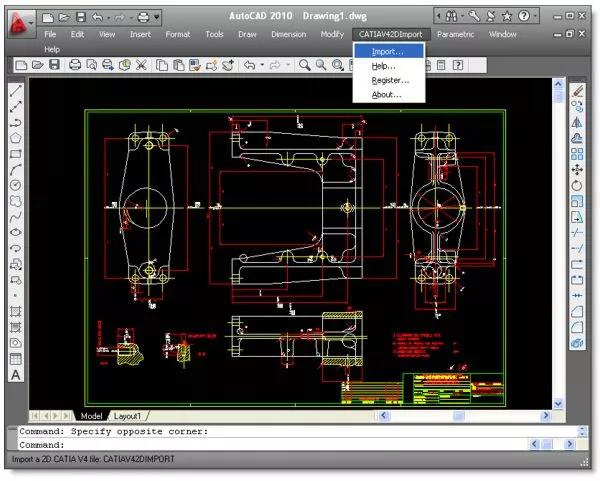Choose Register... from the dropdown menu
600x481 pixels.
[389, 80]
